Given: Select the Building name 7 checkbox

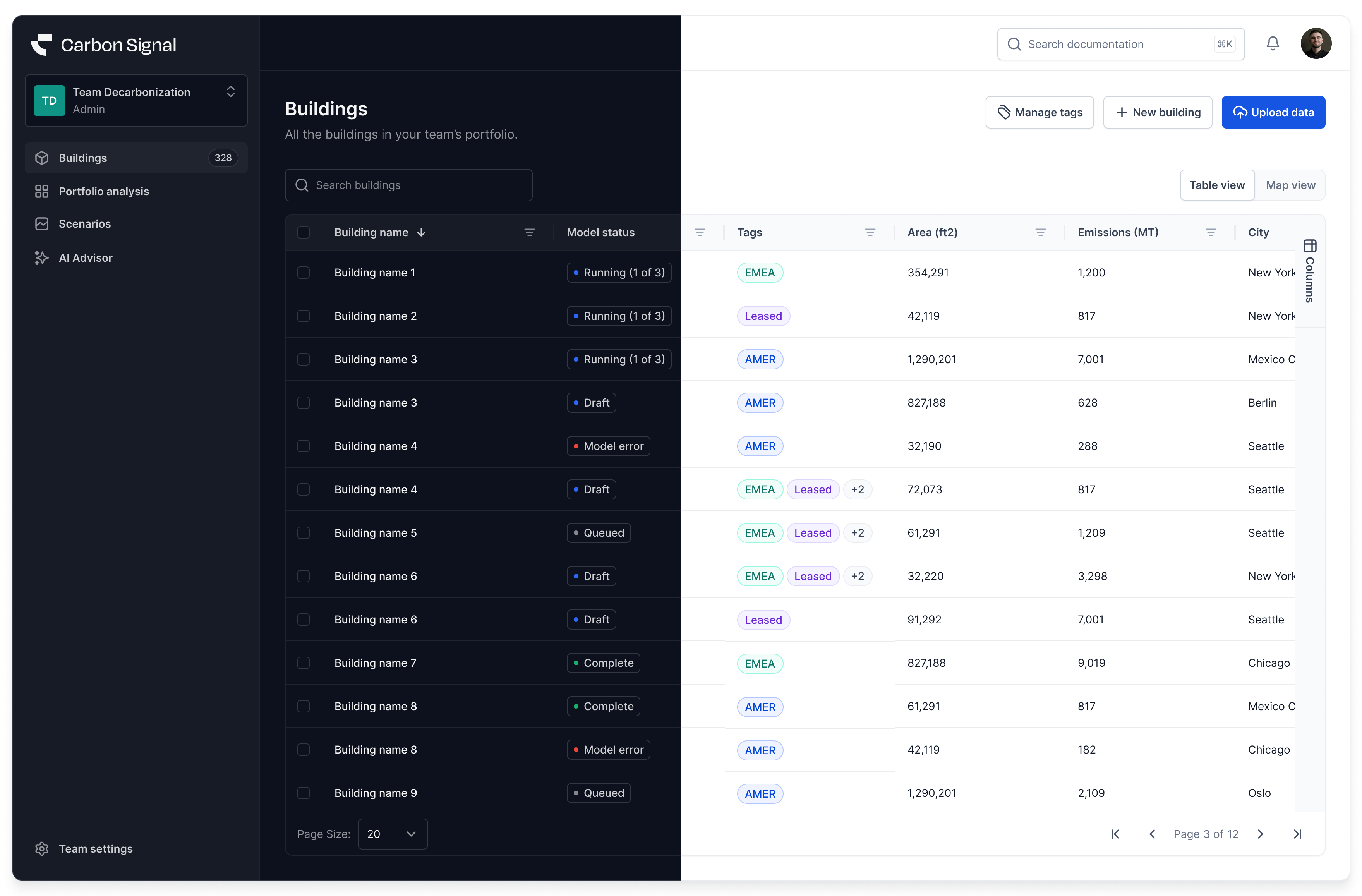Looking at the screenshot, I should pyautogui.click(x=303, y=663).
